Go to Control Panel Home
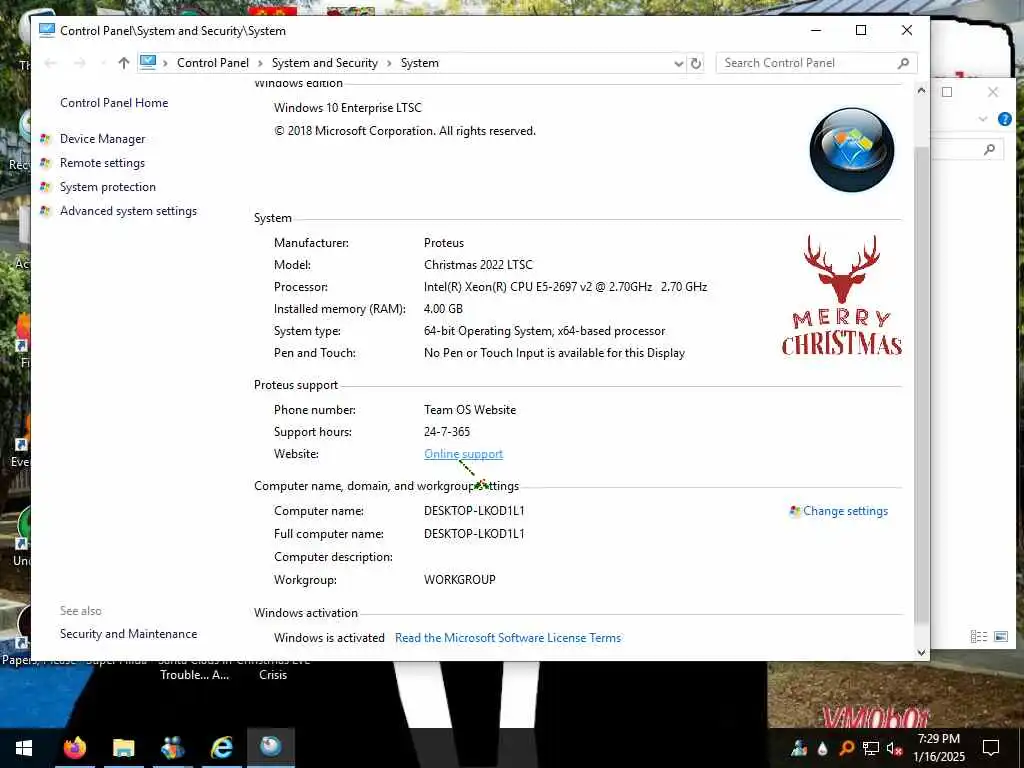The width and height of the screenshot is (1024, 768). point(114,103)
